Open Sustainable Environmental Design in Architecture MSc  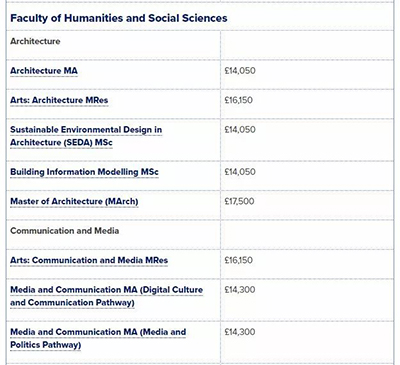click(86, 136)
